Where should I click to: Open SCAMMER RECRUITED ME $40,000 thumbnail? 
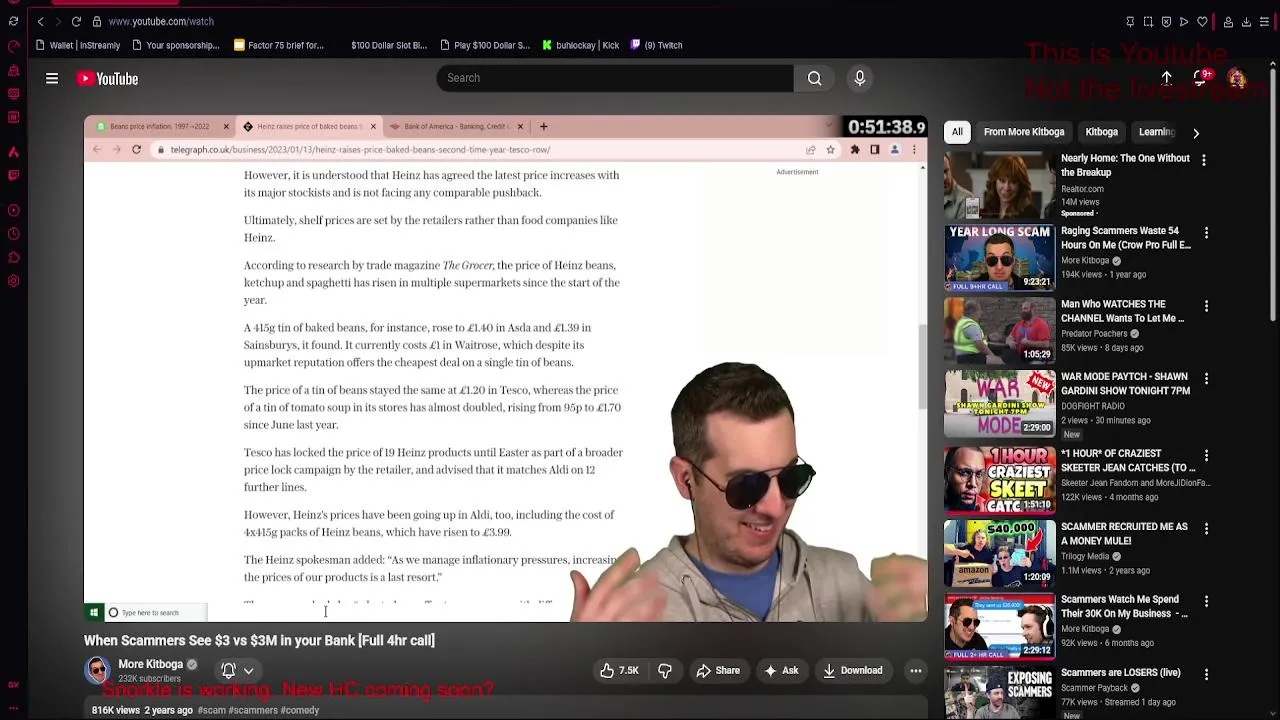pyautogui.click(x=1000, y=552)
